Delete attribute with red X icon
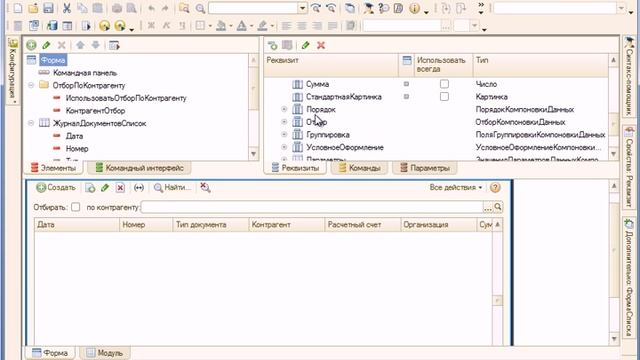 point(321,45)
